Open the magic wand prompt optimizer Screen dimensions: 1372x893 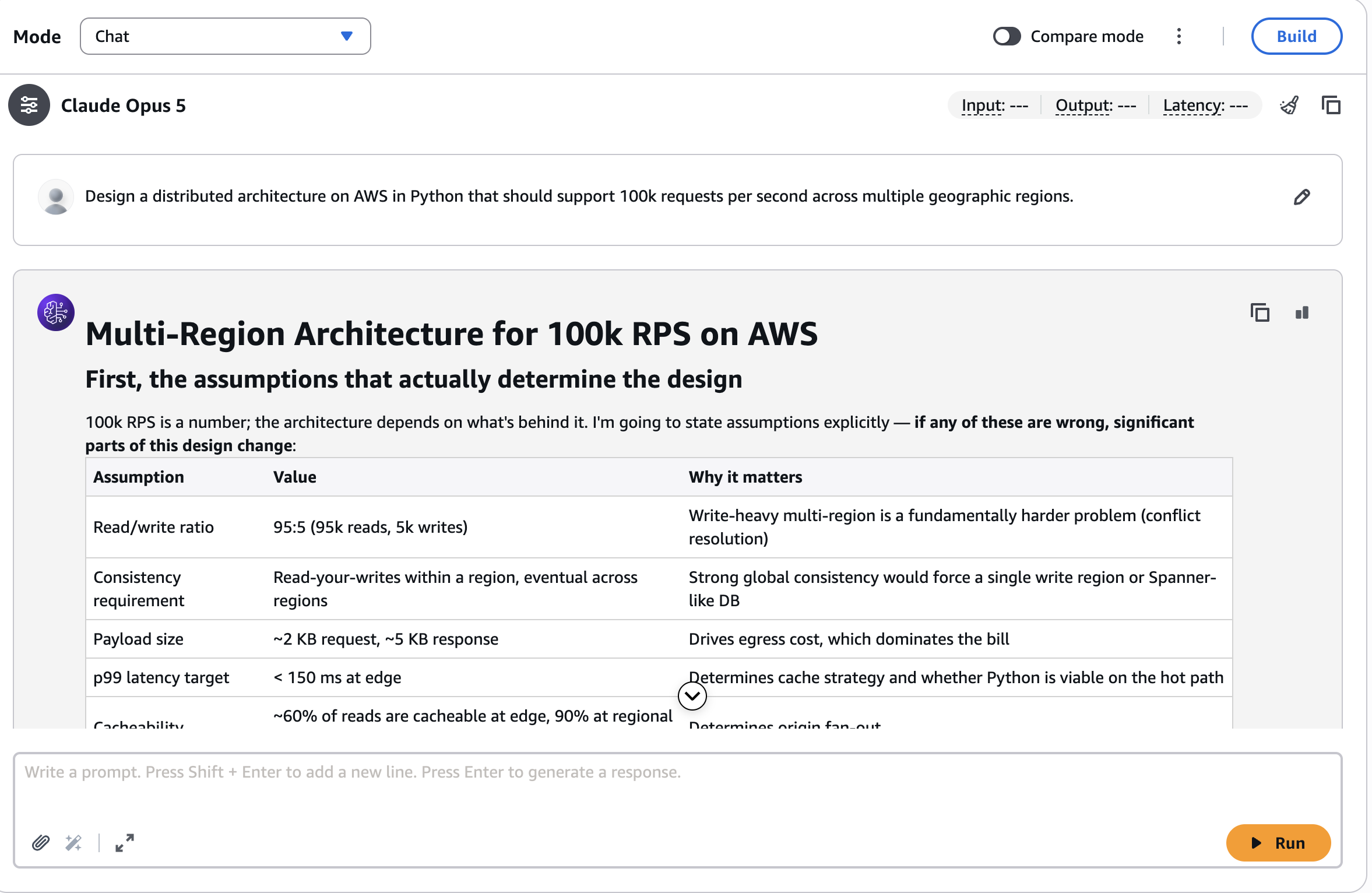coord(73,843)
